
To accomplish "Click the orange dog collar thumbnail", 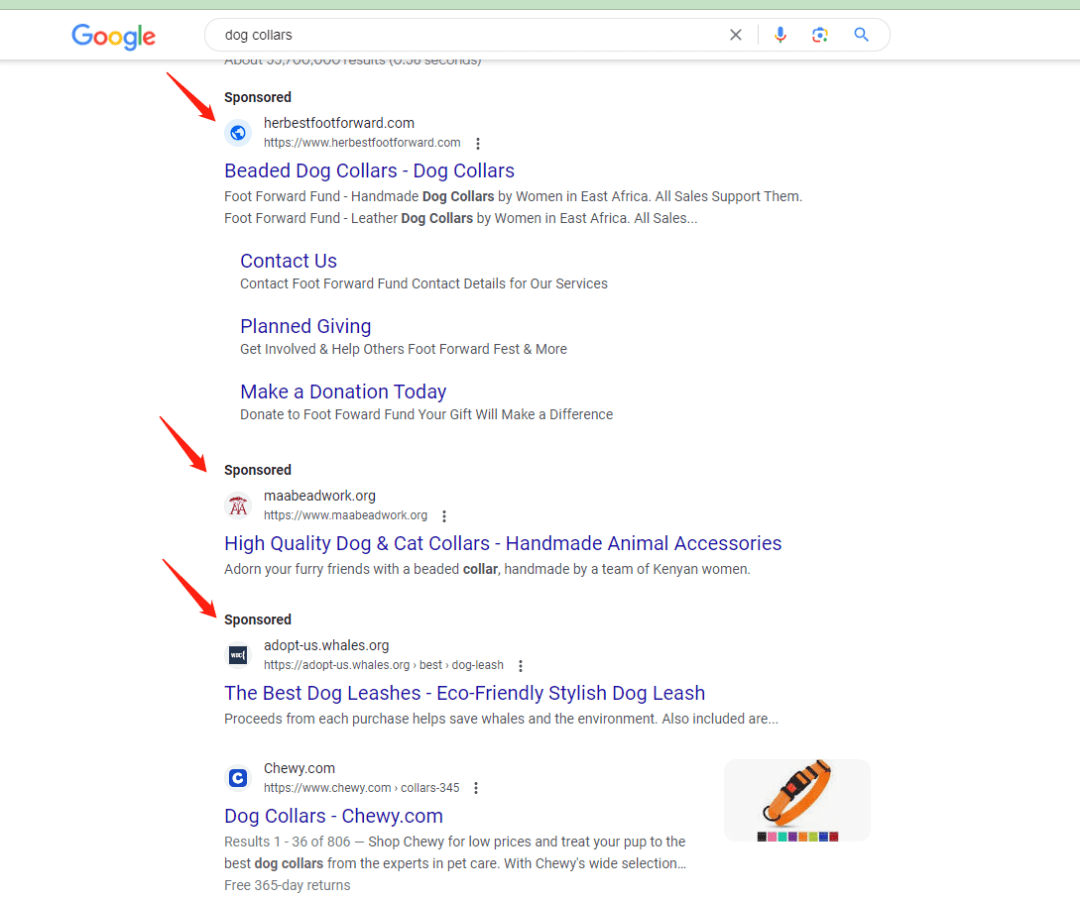I will 797,799.
